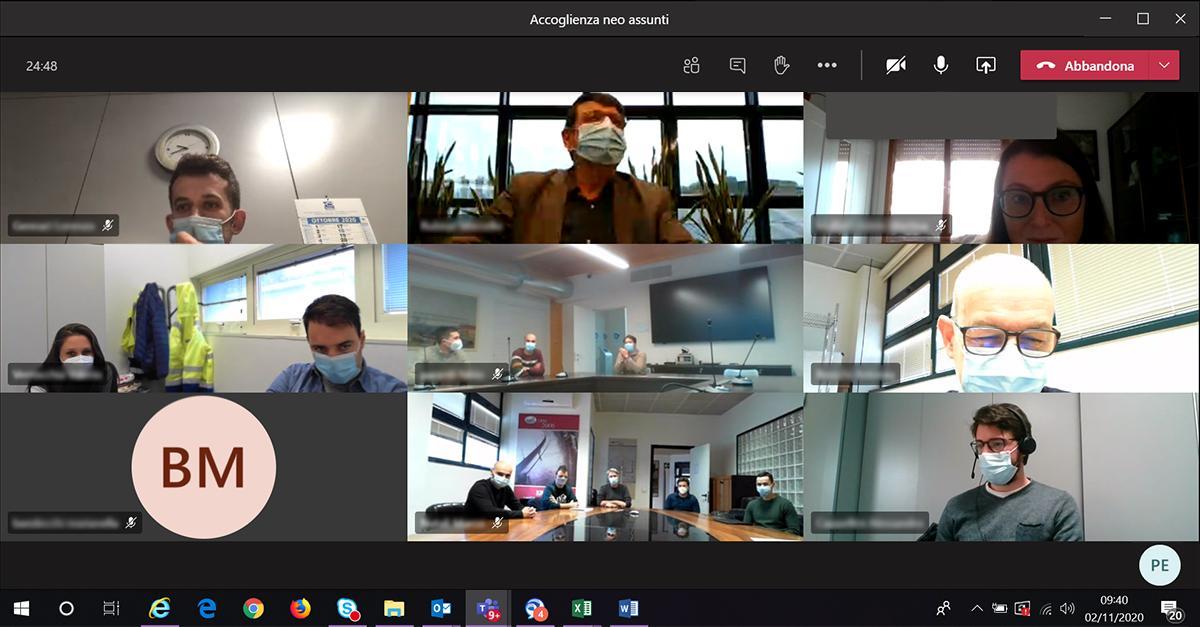Image resolution: width=1200 pixels, height=627 pixels.
Task: Open Outlook from the taskbar
Action: [x=441, y=608]
